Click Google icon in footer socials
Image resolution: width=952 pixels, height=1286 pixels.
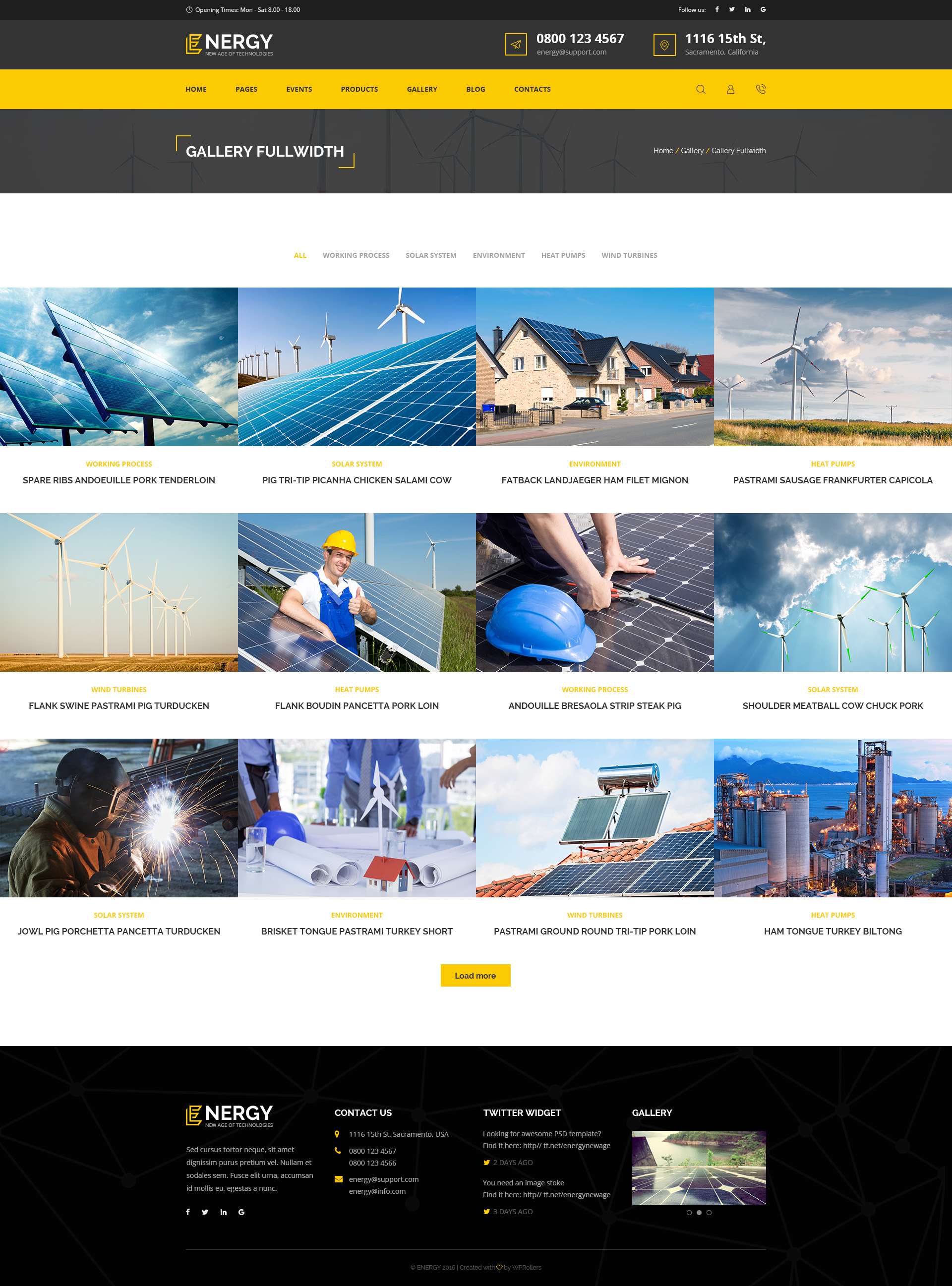click(241, 1212)
